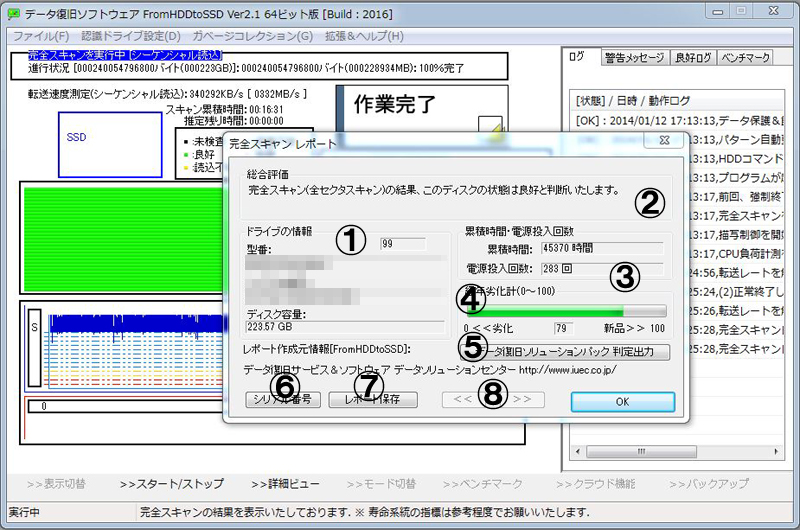Switch to the ベンチマーク tab
Viewport: 800px width, 530px height.
(745, 58)
